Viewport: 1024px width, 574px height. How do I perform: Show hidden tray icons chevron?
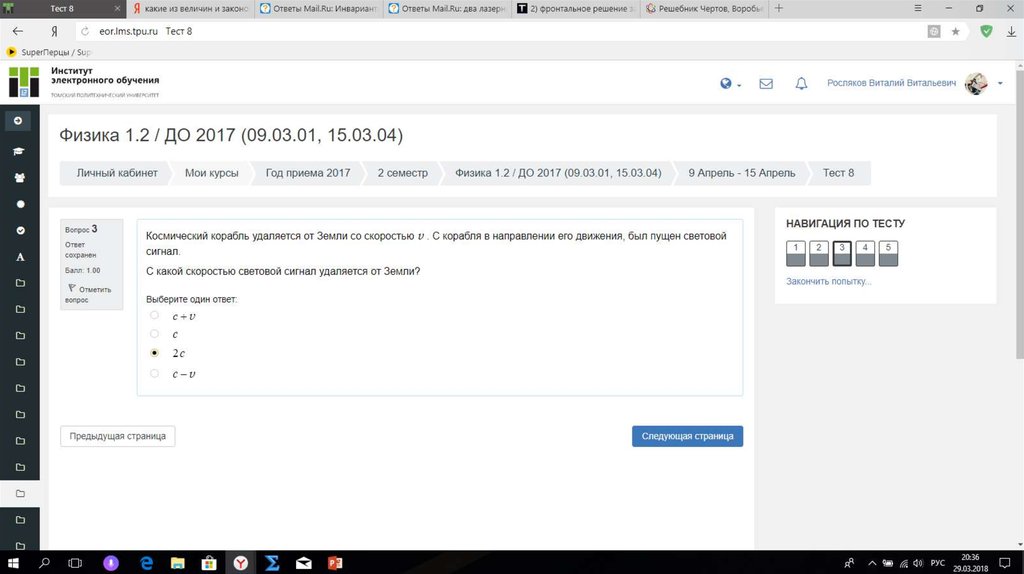pyautogui.click(x=872, y=563)
